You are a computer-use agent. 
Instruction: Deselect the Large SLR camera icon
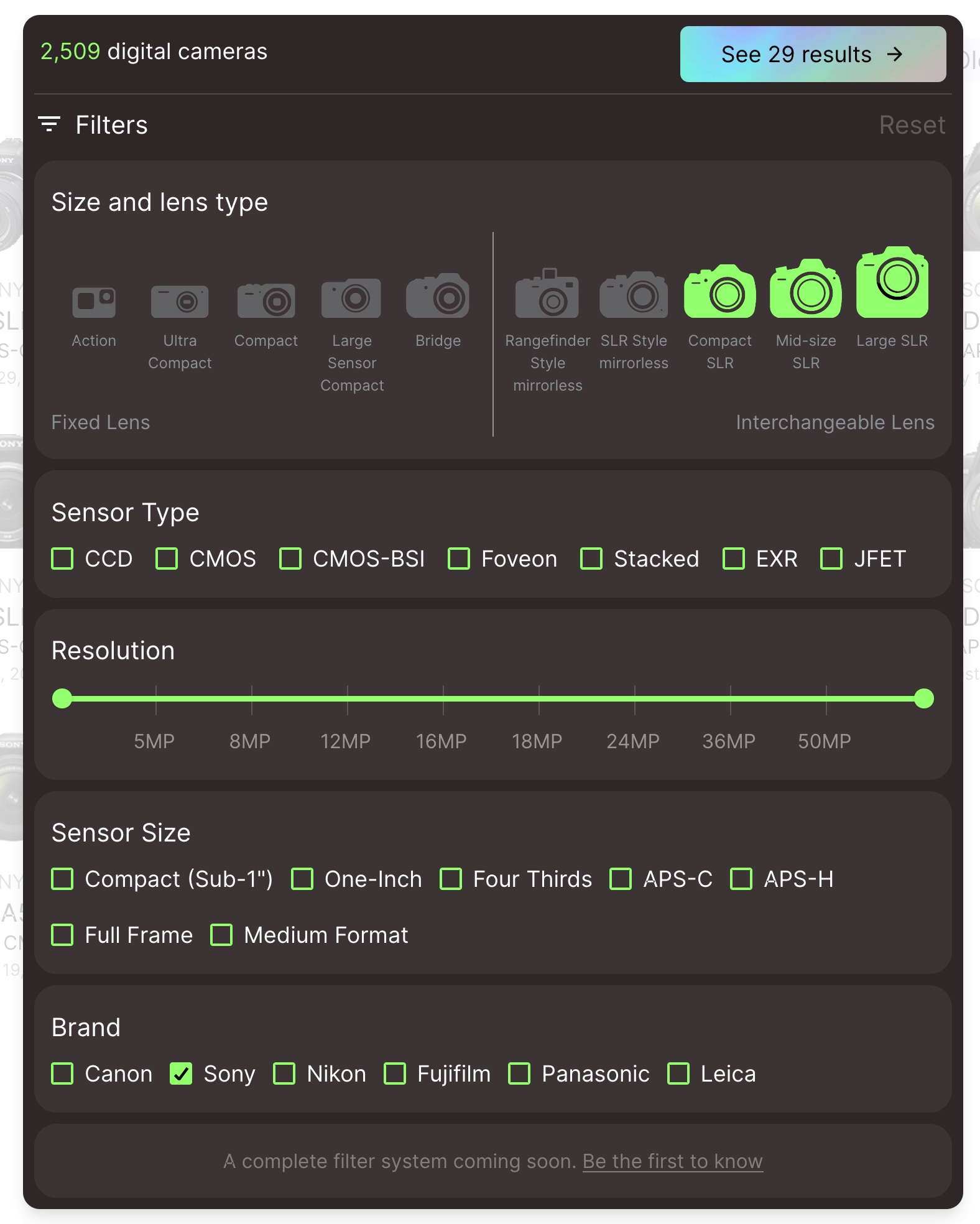892,283
